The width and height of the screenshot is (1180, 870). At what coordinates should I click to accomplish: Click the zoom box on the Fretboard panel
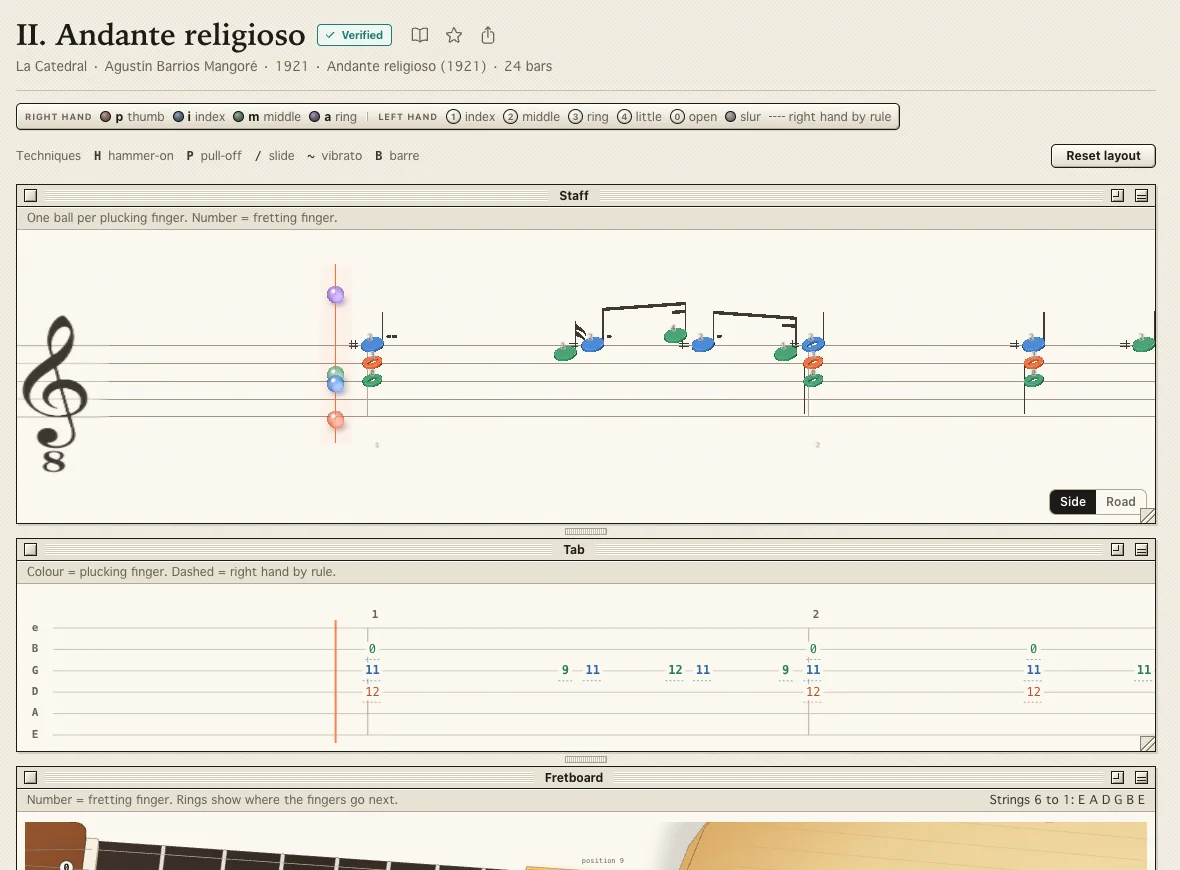tap(1118, 777)
